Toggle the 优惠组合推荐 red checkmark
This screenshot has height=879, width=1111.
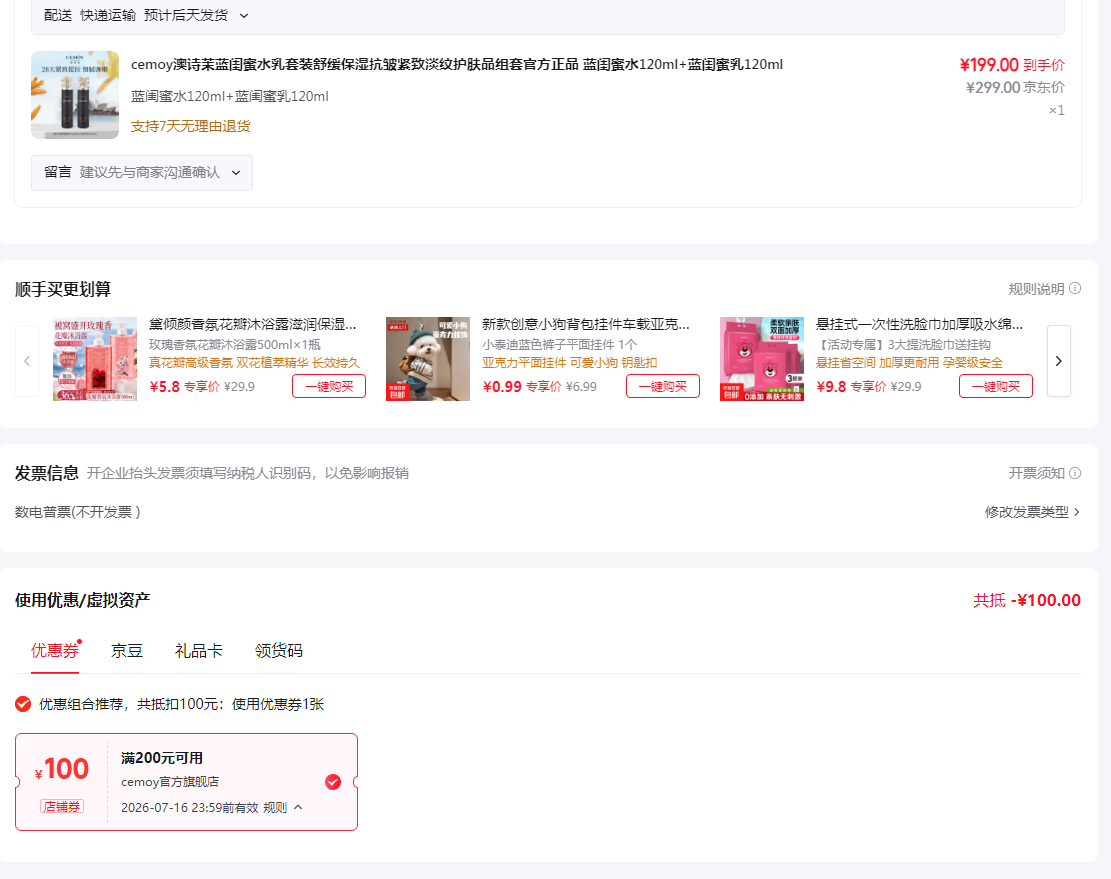23,704
